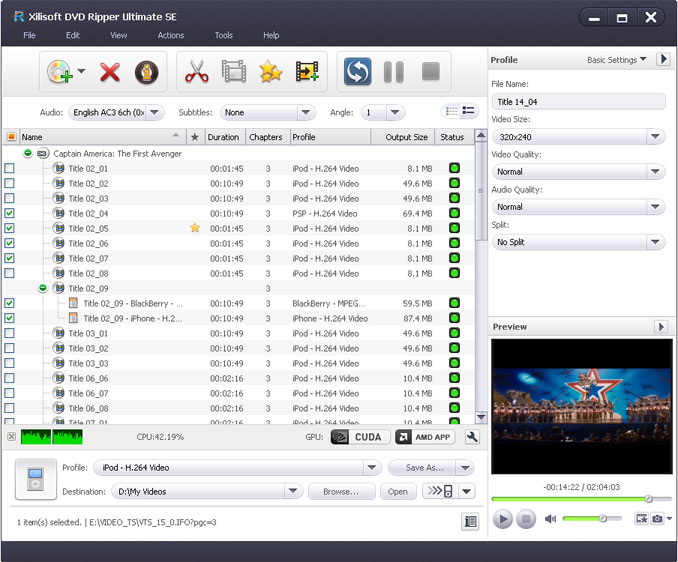Open the Help menu

271,35
